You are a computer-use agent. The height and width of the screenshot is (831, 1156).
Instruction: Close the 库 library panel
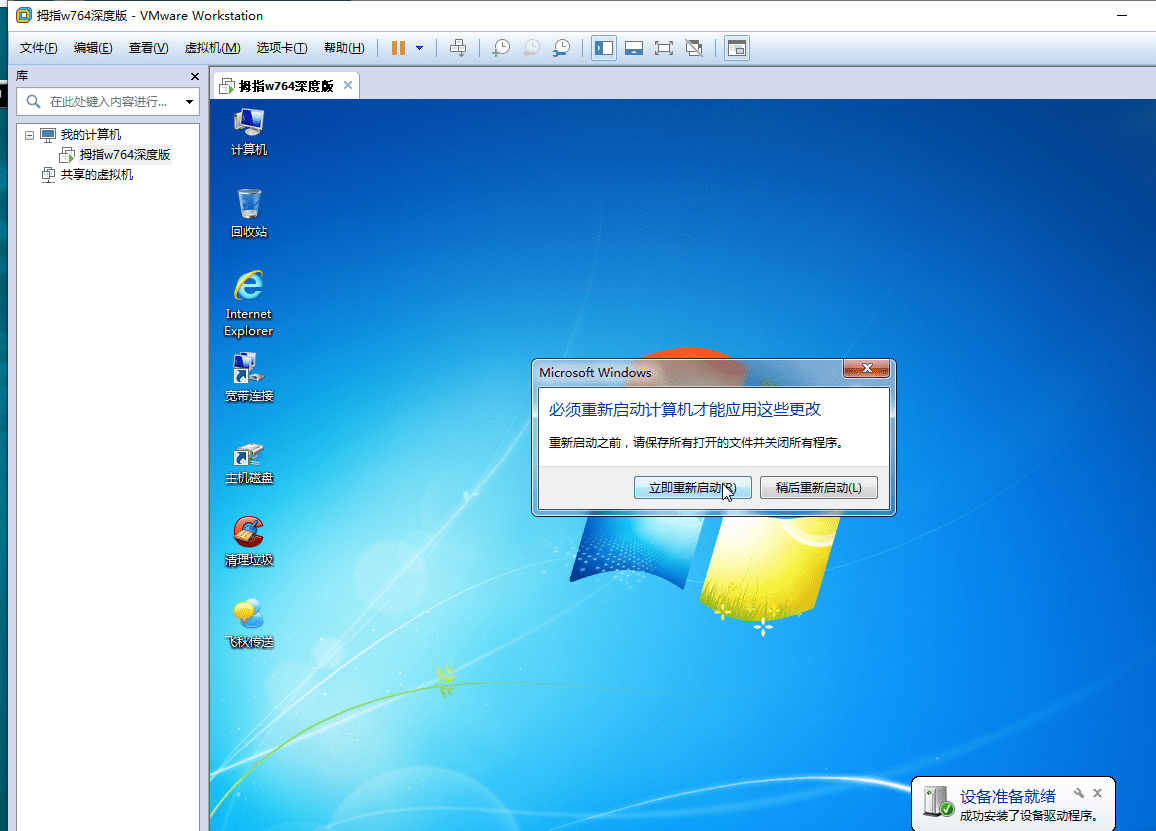195,76
